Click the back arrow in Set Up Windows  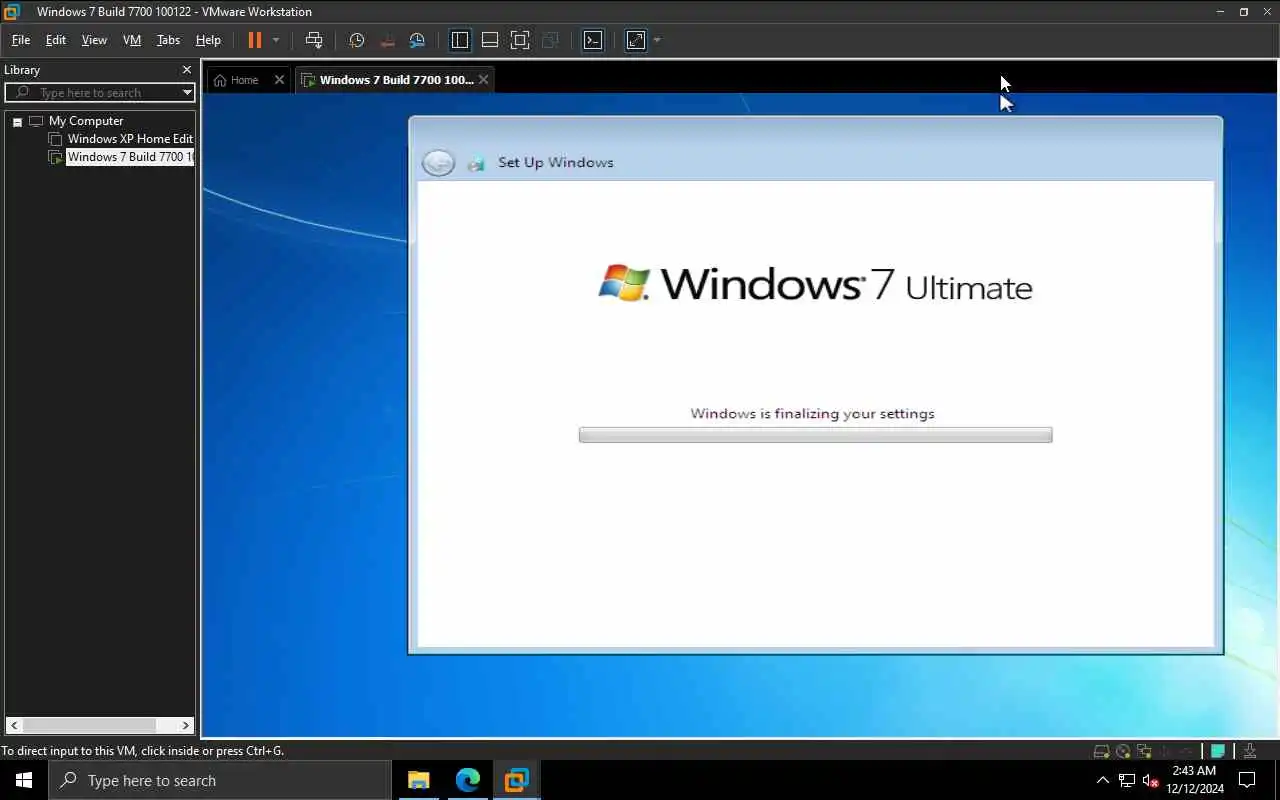(x=438, y=163)
